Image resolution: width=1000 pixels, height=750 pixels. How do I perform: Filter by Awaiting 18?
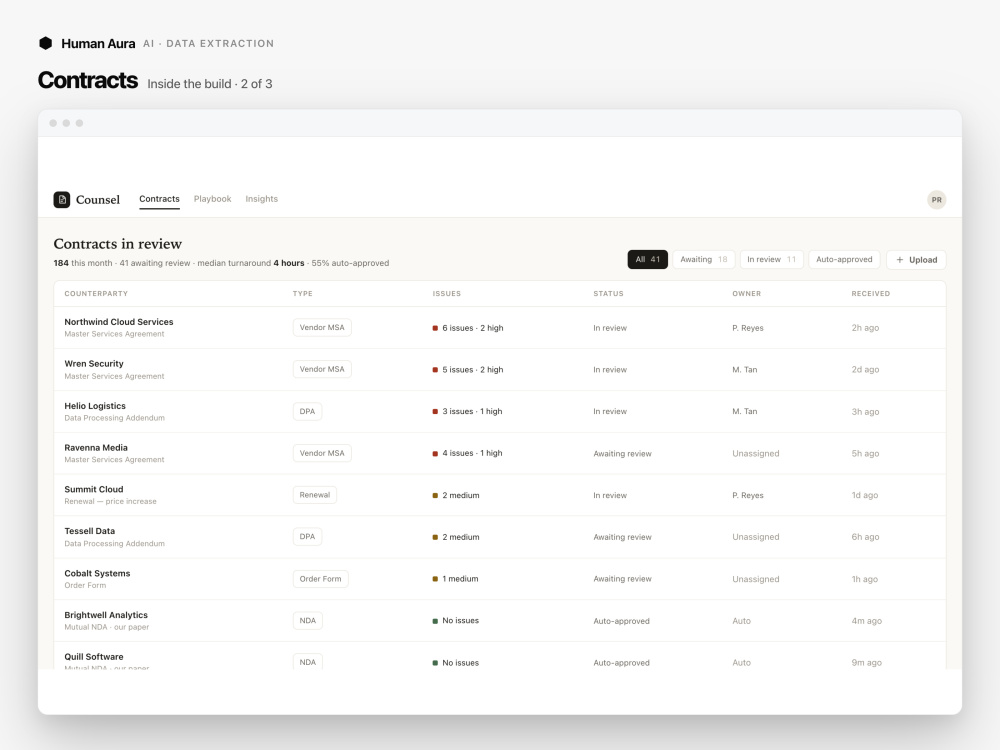click(x=703, y=260)
